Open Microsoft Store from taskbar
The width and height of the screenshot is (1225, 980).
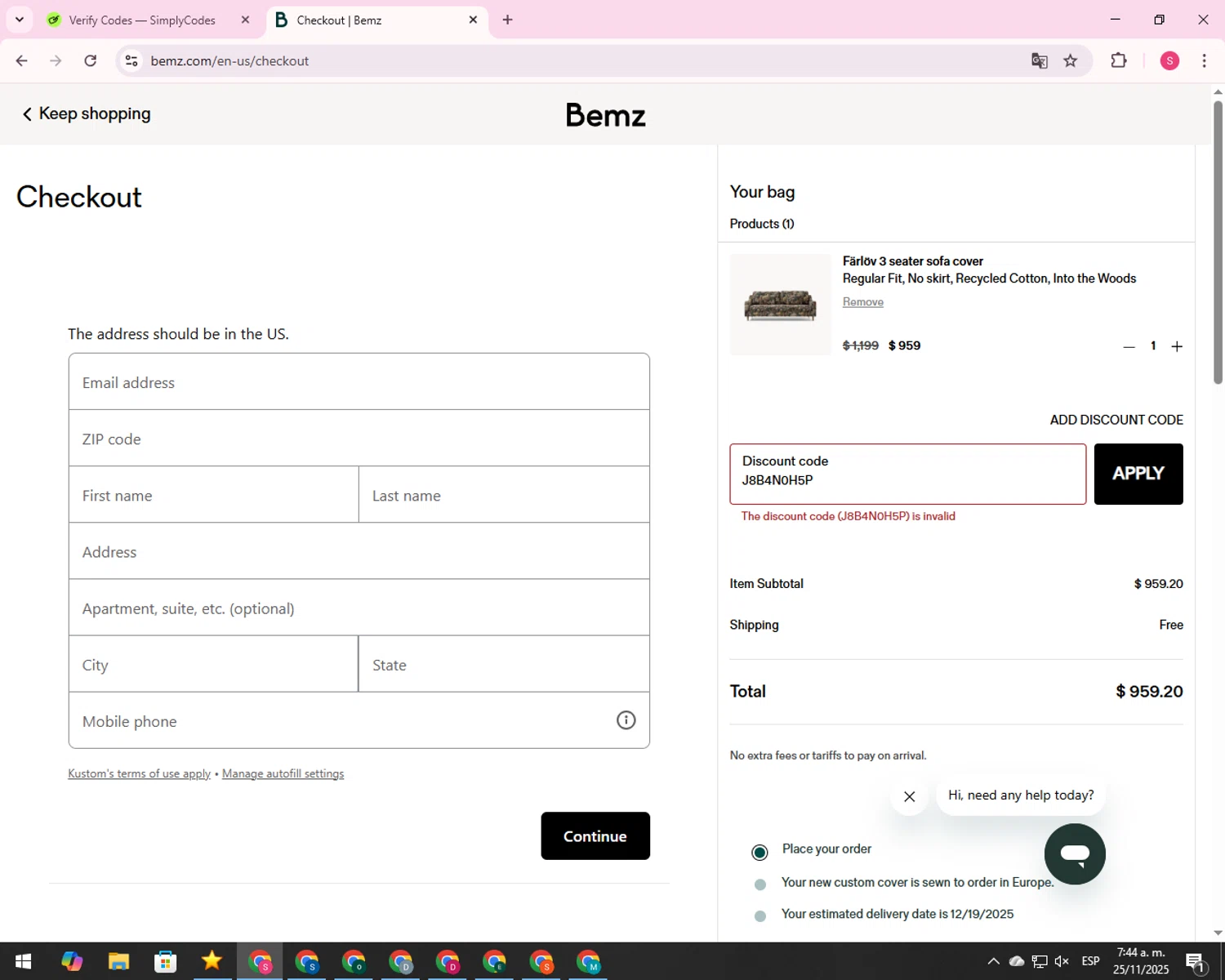pyautogui.click(x=166, y=961)
